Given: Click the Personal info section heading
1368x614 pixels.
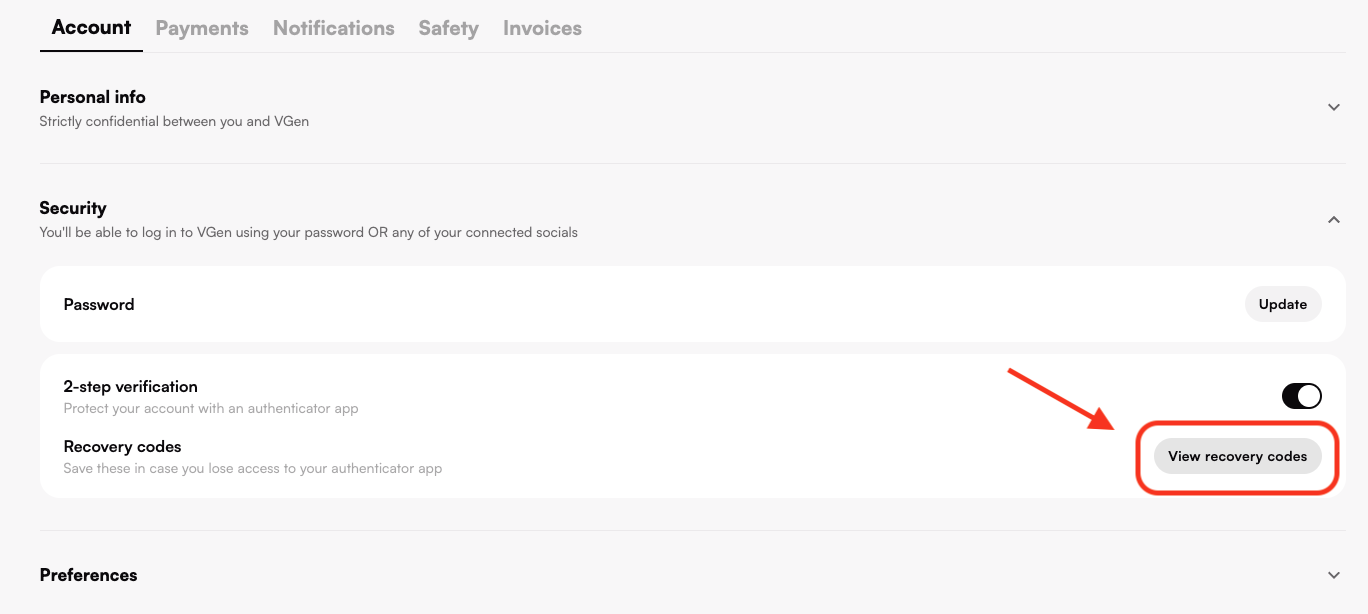Looking at the screenshot, I should pos(92,97).
